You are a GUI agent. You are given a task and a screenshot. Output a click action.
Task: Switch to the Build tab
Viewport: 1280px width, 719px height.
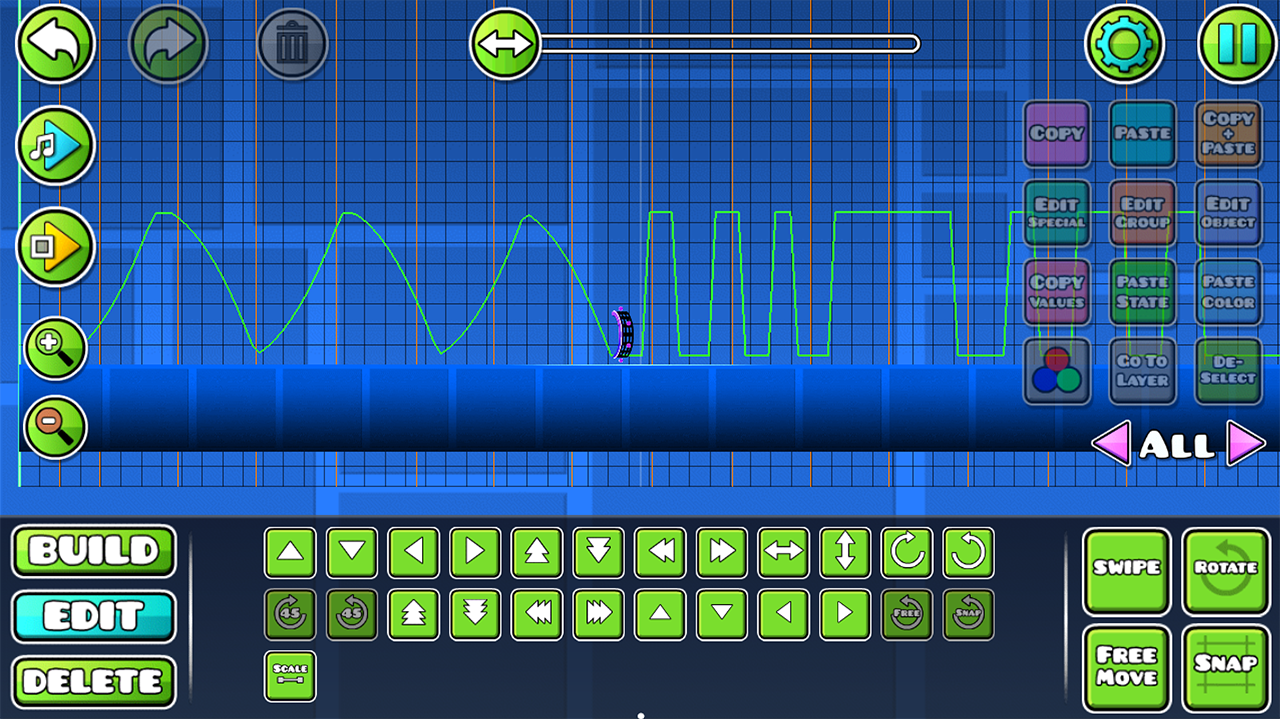point(94,551)
